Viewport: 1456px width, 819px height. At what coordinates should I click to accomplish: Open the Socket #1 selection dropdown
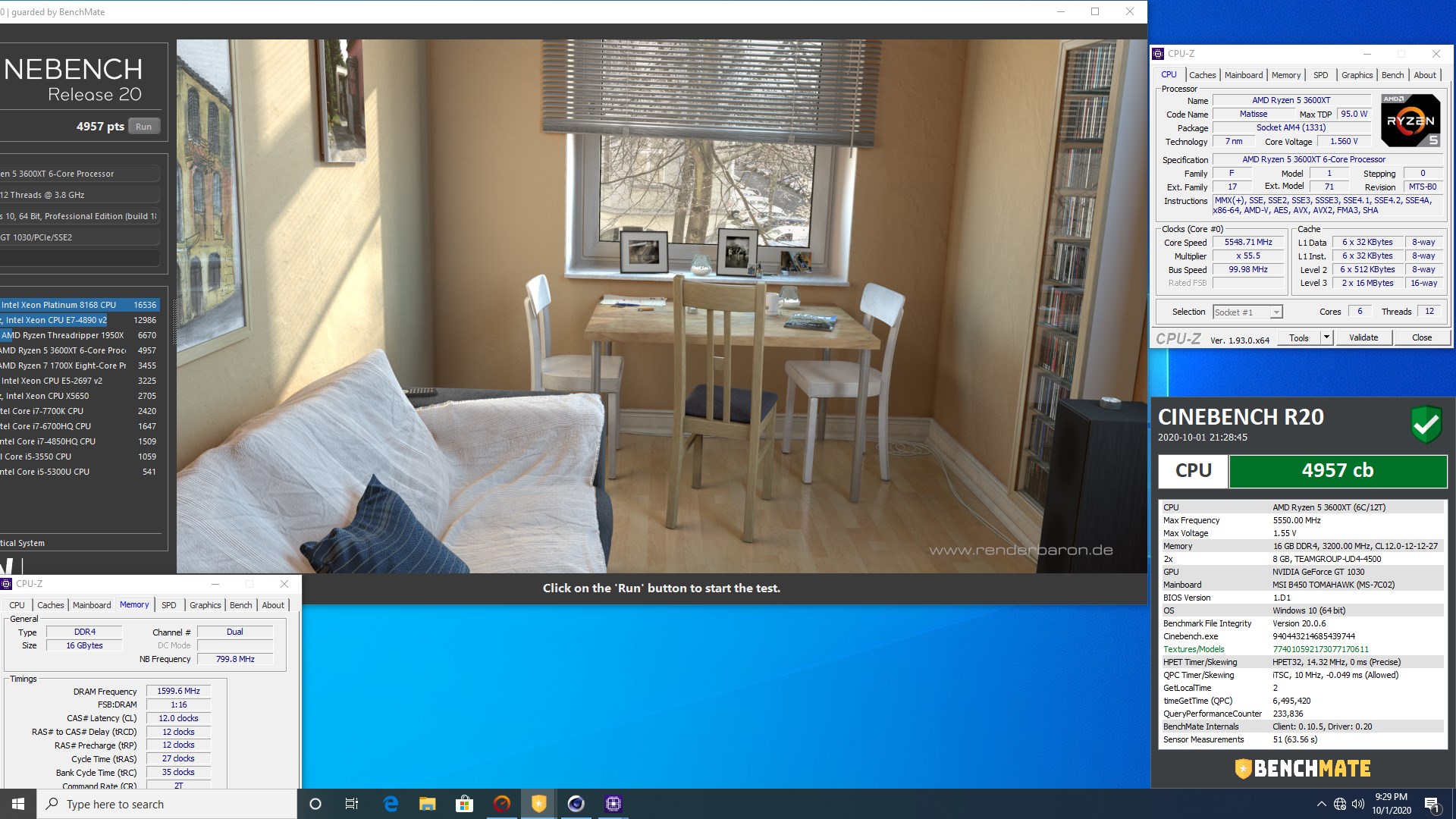pos(1247,312)
